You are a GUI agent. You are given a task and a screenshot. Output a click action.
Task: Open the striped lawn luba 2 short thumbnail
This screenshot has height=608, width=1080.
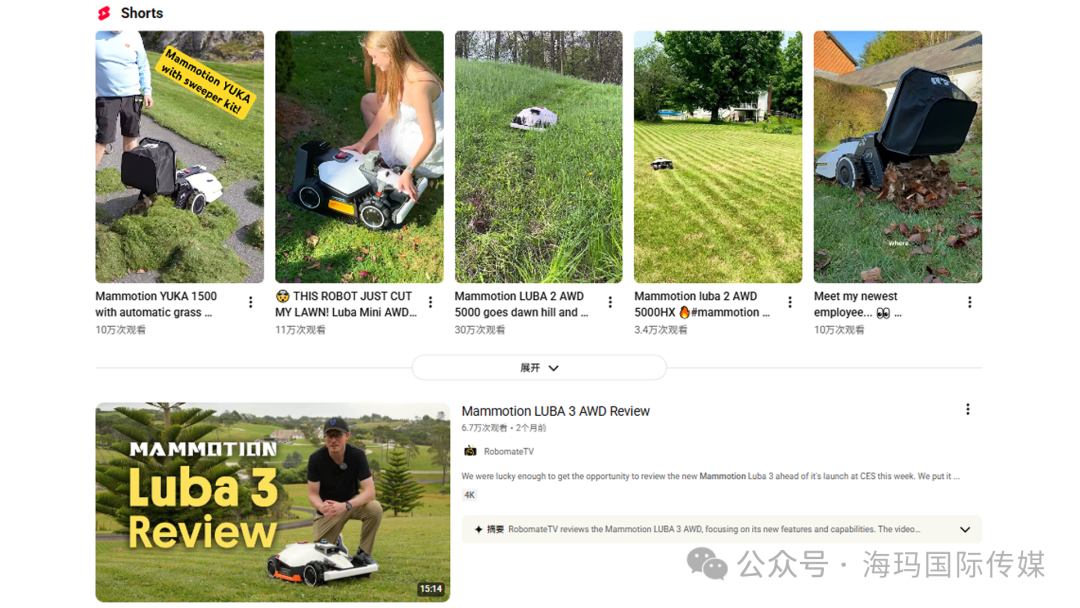[x=718, y=157]
